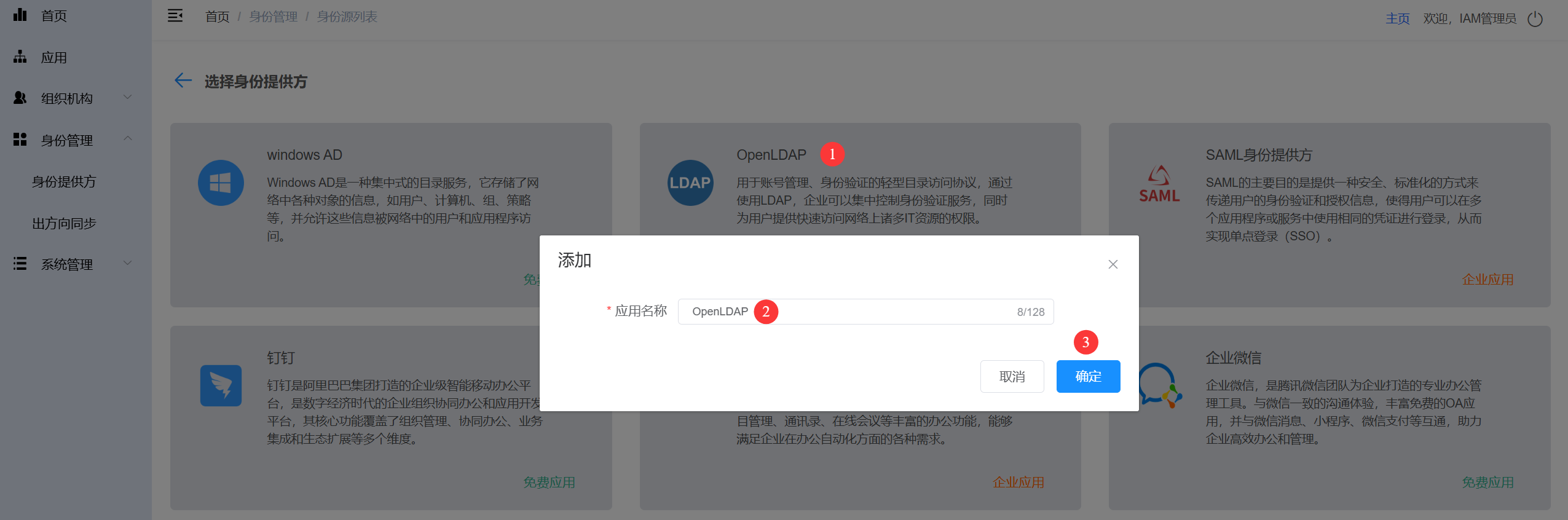Click the Windows AD logo icon

tap(221, 183)
